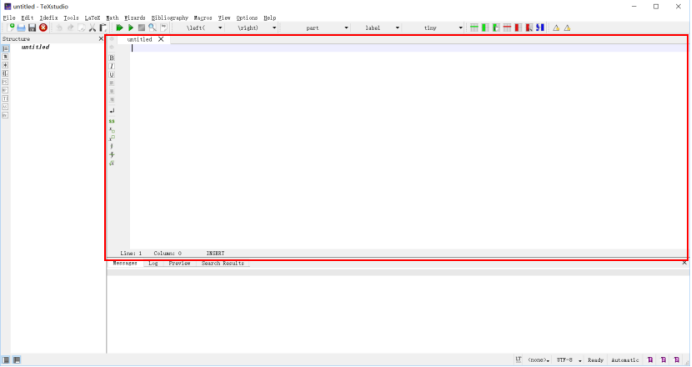The width and height of the screenshot is (692, 367).
Task: Click the Stop compile square icon
Action: click(x=141, y=28)
